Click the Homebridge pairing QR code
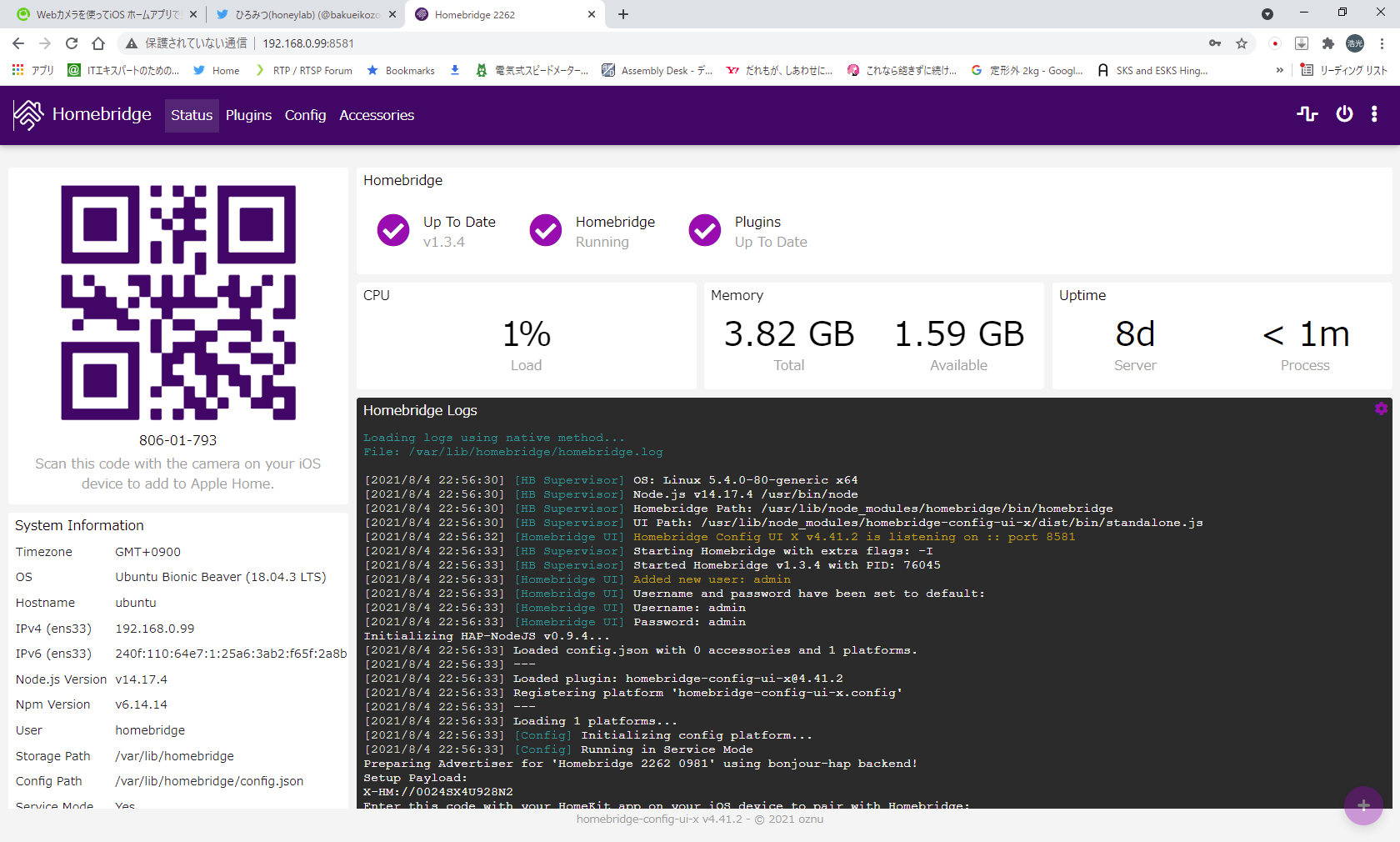The image size is (1400, 842). [x=178, y=303]
